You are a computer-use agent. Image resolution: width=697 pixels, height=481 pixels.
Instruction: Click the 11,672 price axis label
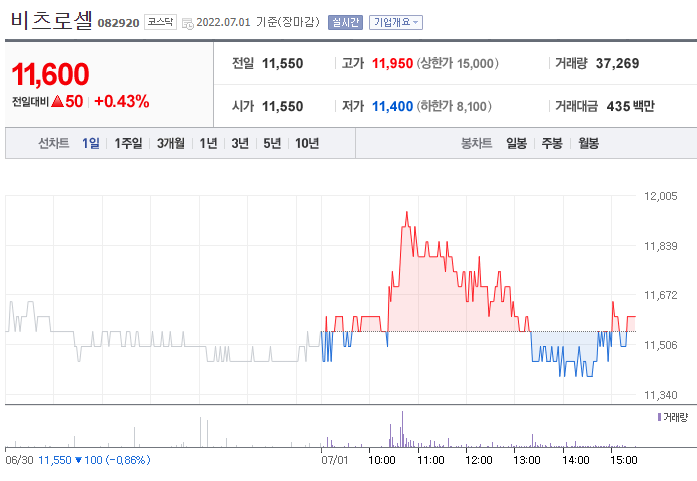click(x=661, y=295)
